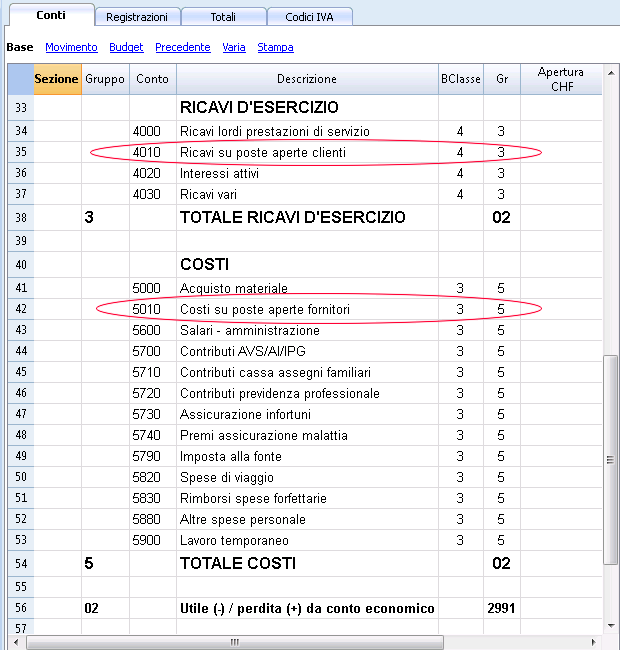620x650 pixels.
Task: Open the Stampa view link
Action: point(275,47)
